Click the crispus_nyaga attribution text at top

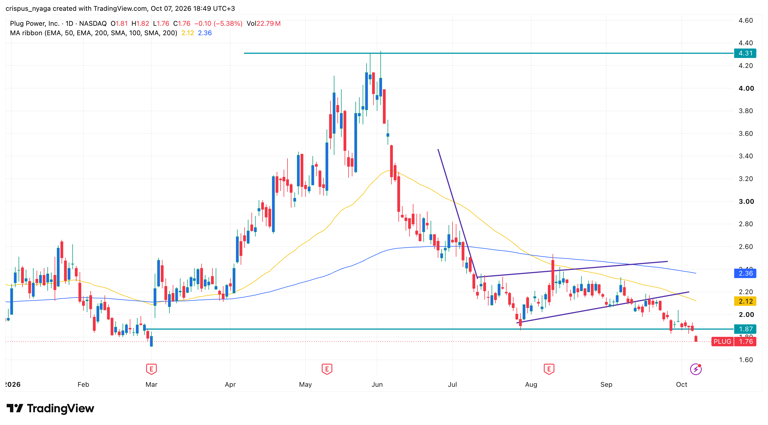click(x=120, y=8)
